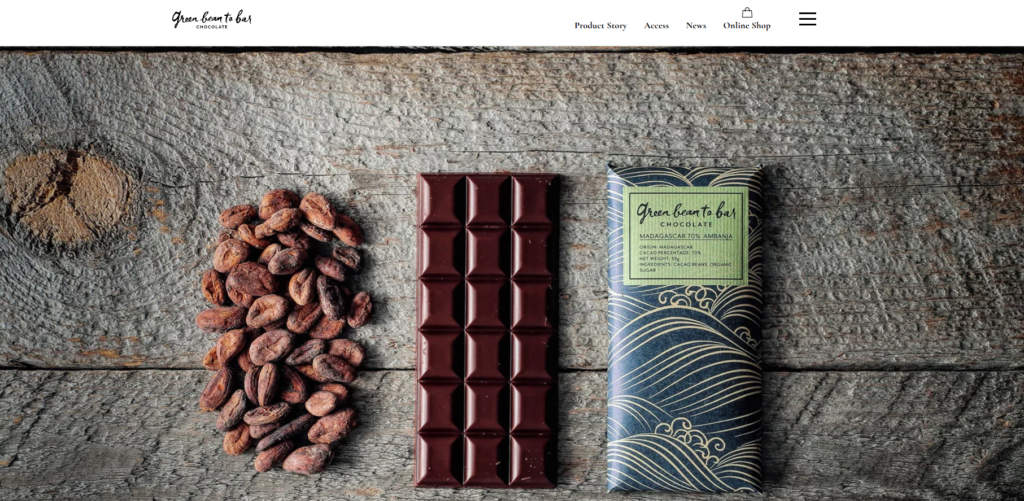Viewport: 1024px width, 501px height.
Task: Open the Product Story menu item
Action: coord(600,25)
